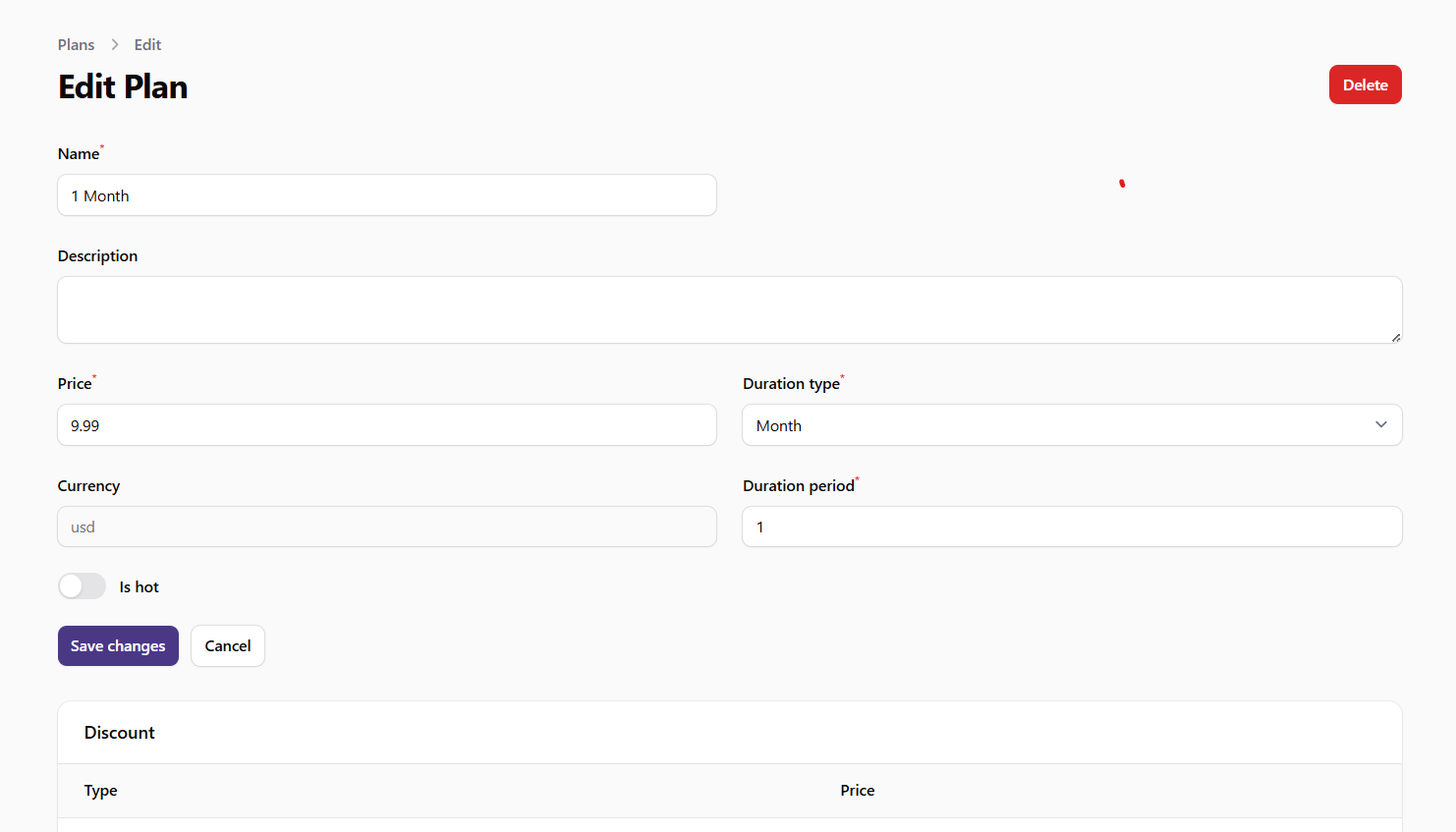Focus the Name field containing 1 Month

click(x=386, y=195)
